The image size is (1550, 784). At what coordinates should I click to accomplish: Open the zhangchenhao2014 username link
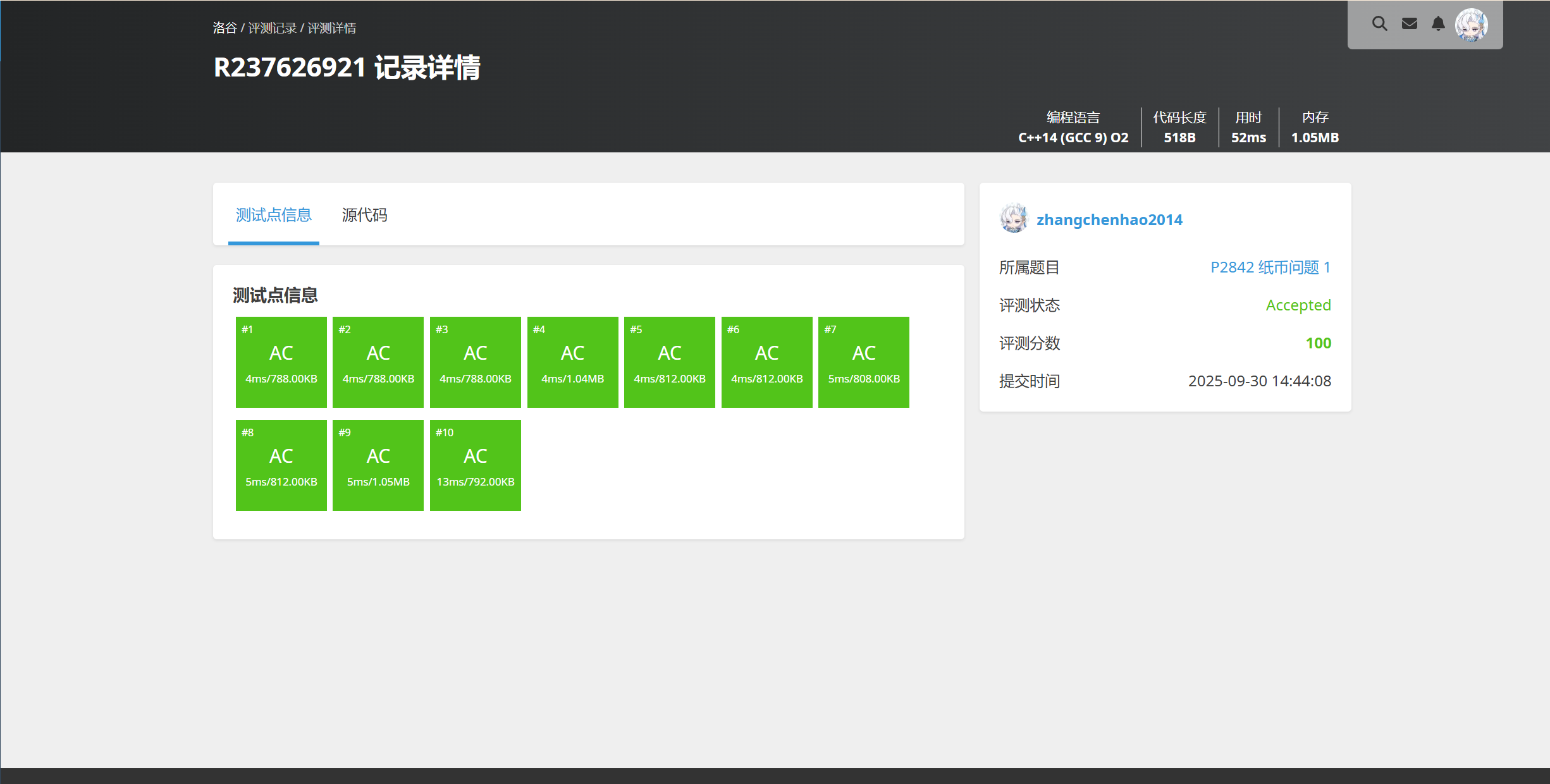[1109, 219]
